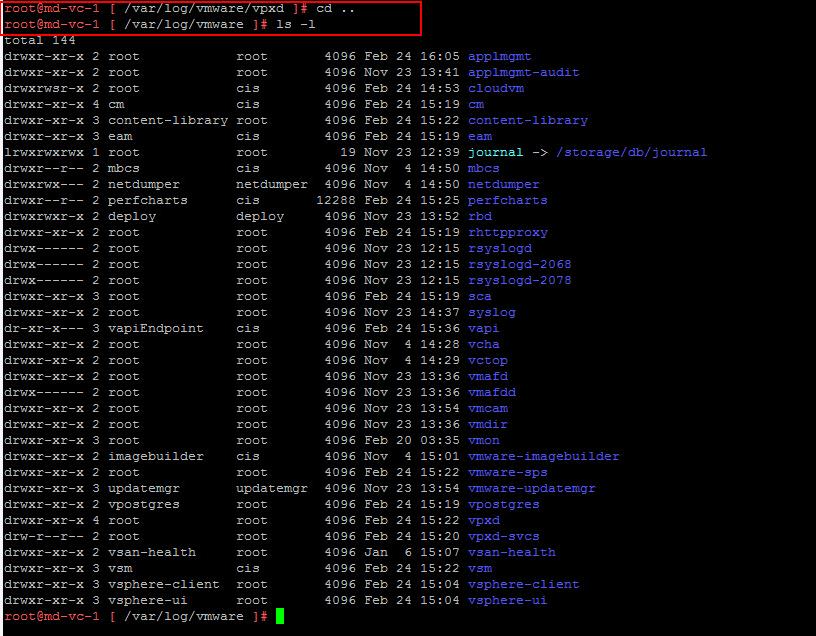Click the journal symlink name
This screenshot has height=636, width=816.
(495, 153)
